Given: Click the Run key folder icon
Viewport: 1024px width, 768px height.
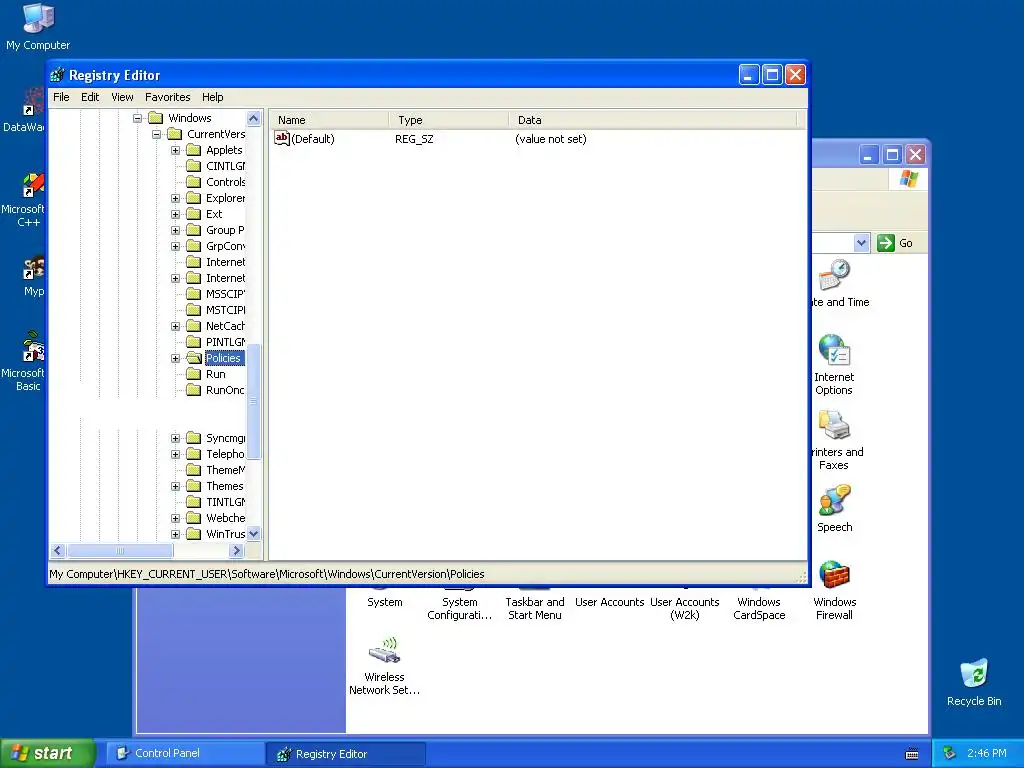Looking at the screenshot, I should (x=193, y=374).
